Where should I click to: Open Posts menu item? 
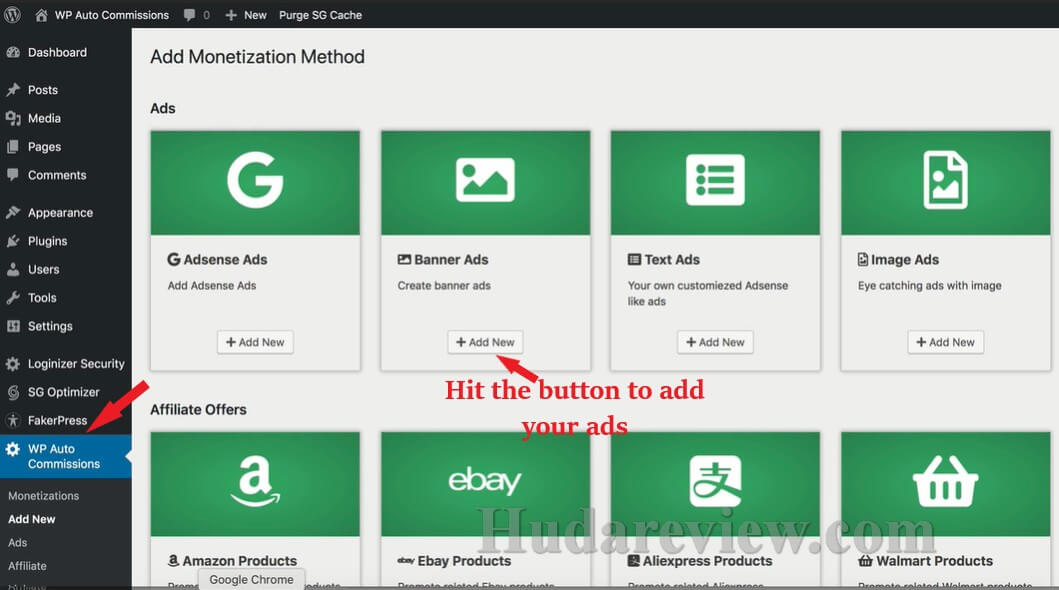click(x=66, y=90)
